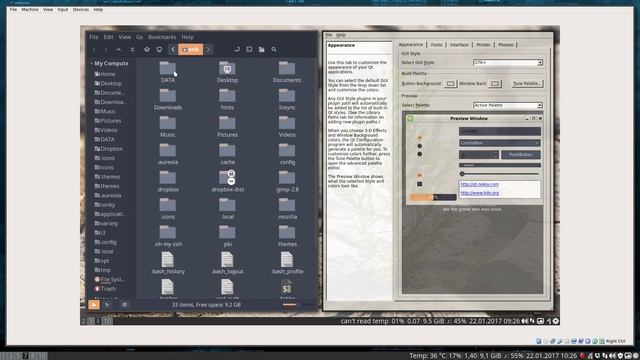This screenshot has height=360, width=640.
Task: Open the Bookmarks menu in Nemo
Action: click(162, 37)
